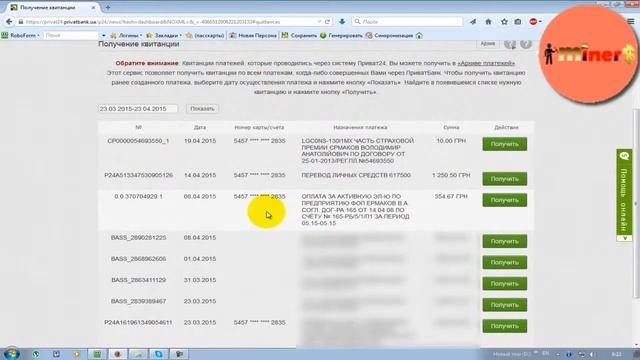640x360 pixels.
Task: Expand the Закладки dropdown
Action: [164, 36]
